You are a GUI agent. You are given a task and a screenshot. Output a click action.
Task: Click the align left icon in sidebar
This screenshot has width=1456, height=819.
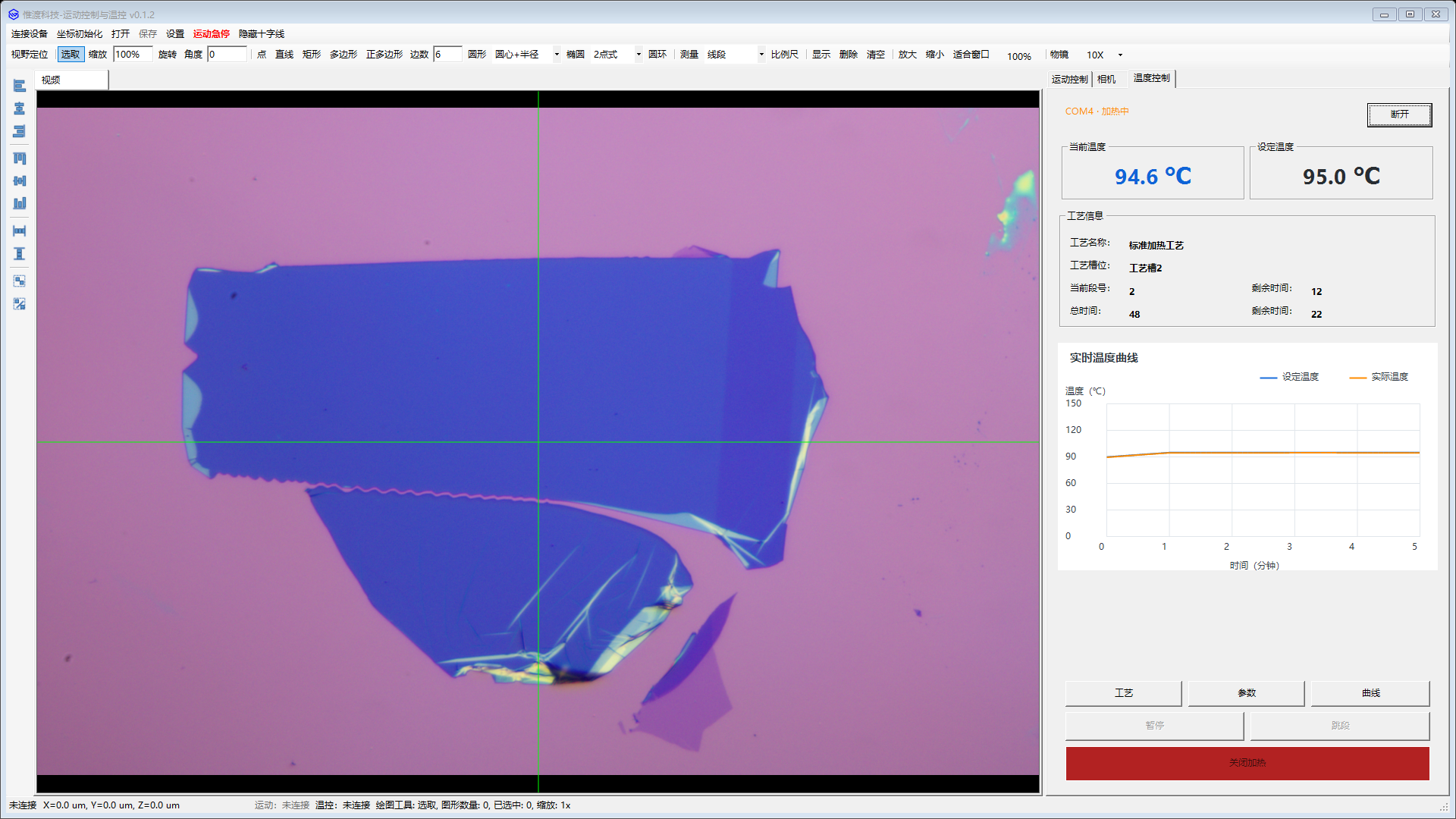click(20, 86)
